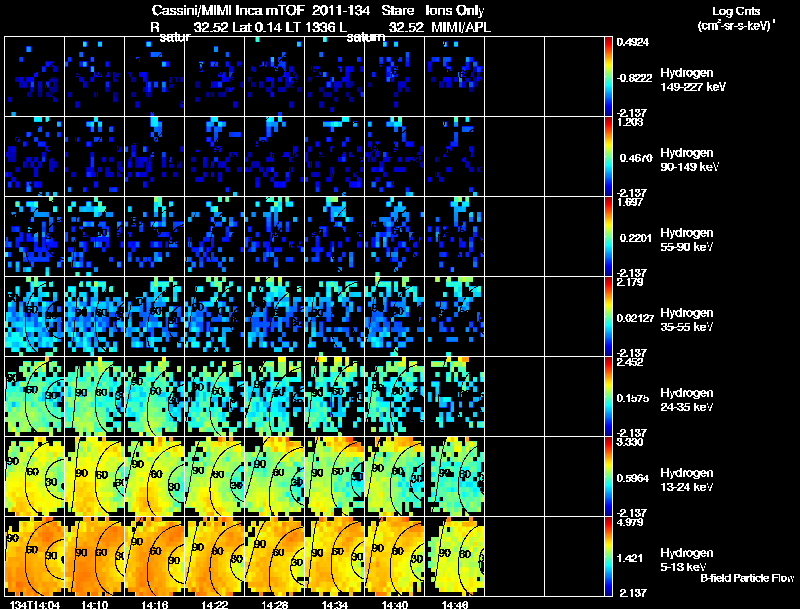The width and height of the screenshot is (800, 609).
Task: Click the 'Cassini/MIMI Inca mTOF' title text
Action: point(228,10)
